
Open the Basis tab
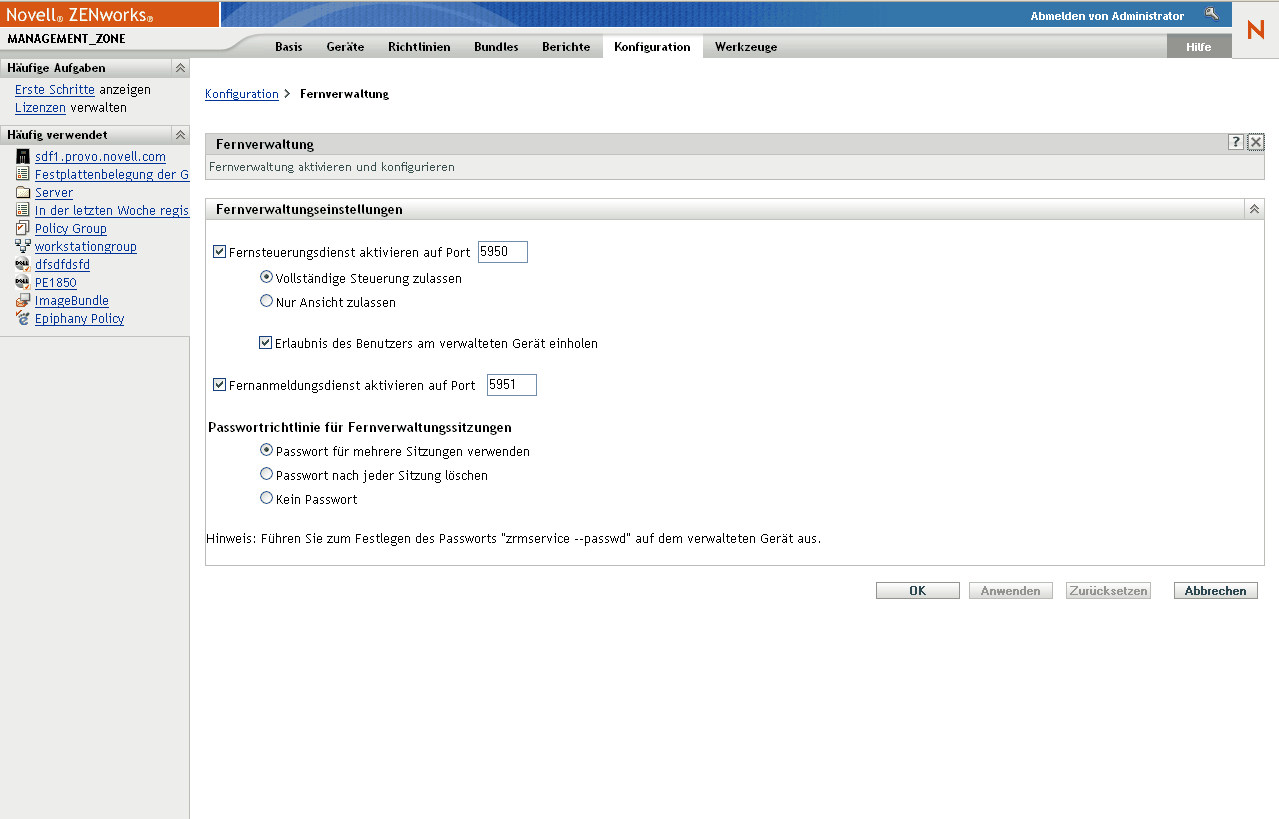pyautogui.click(x=288, y=47)
